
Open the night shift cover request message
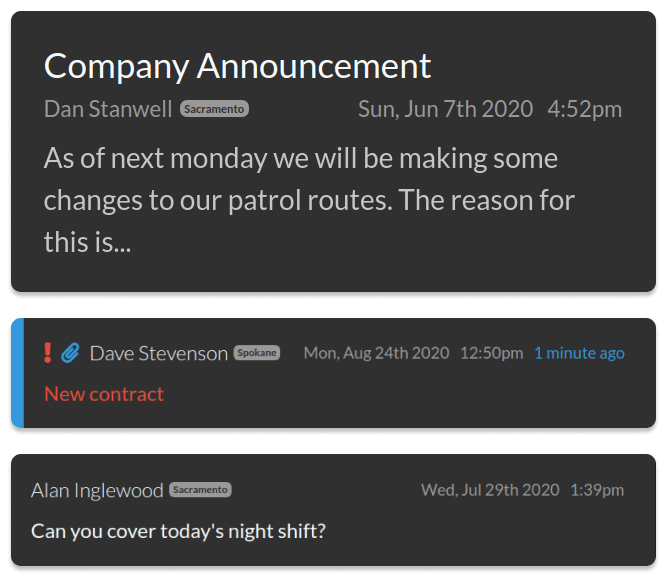pos(178,530)
